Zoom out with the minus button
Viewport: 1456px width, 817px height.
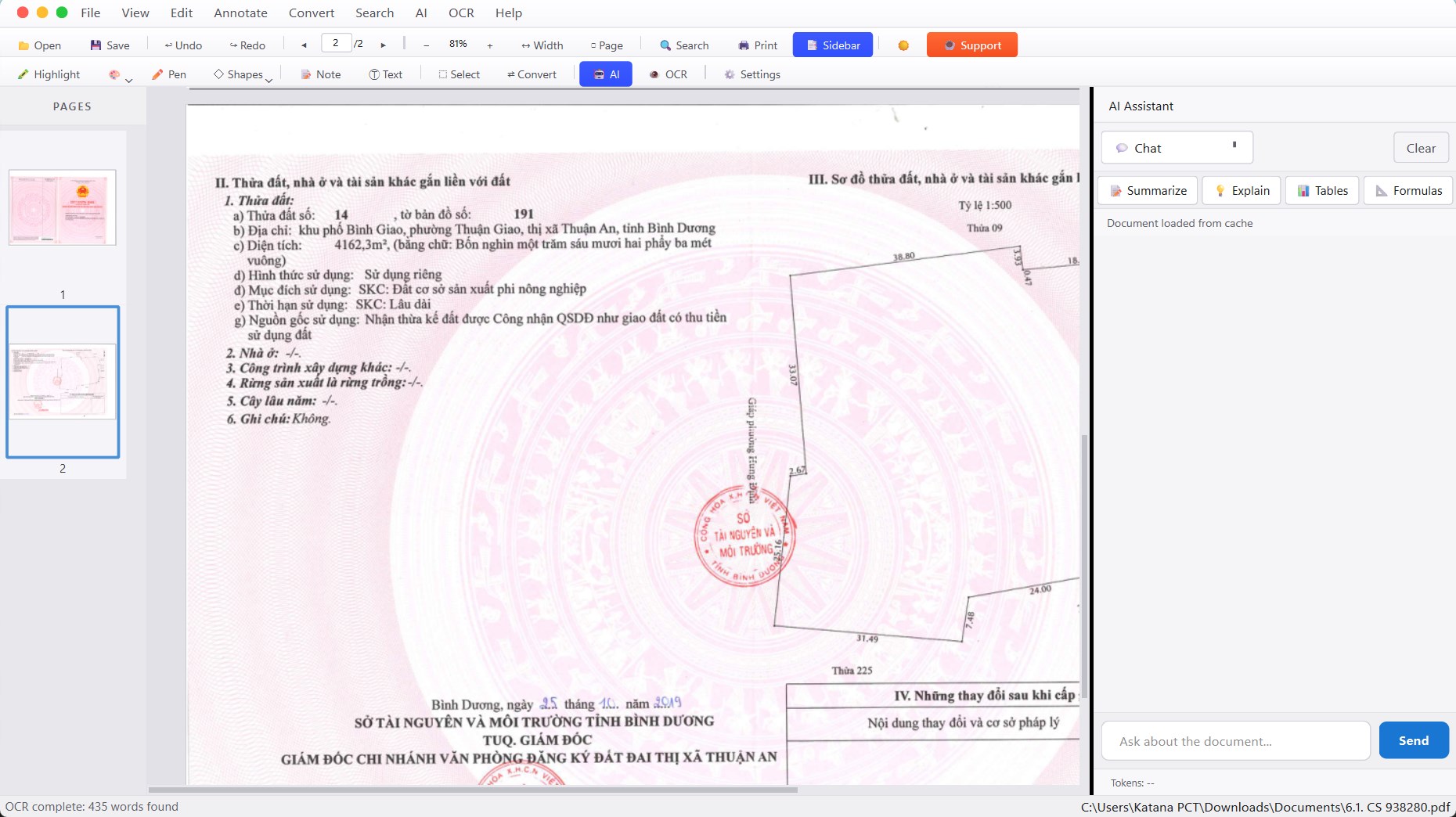point(426,45)
